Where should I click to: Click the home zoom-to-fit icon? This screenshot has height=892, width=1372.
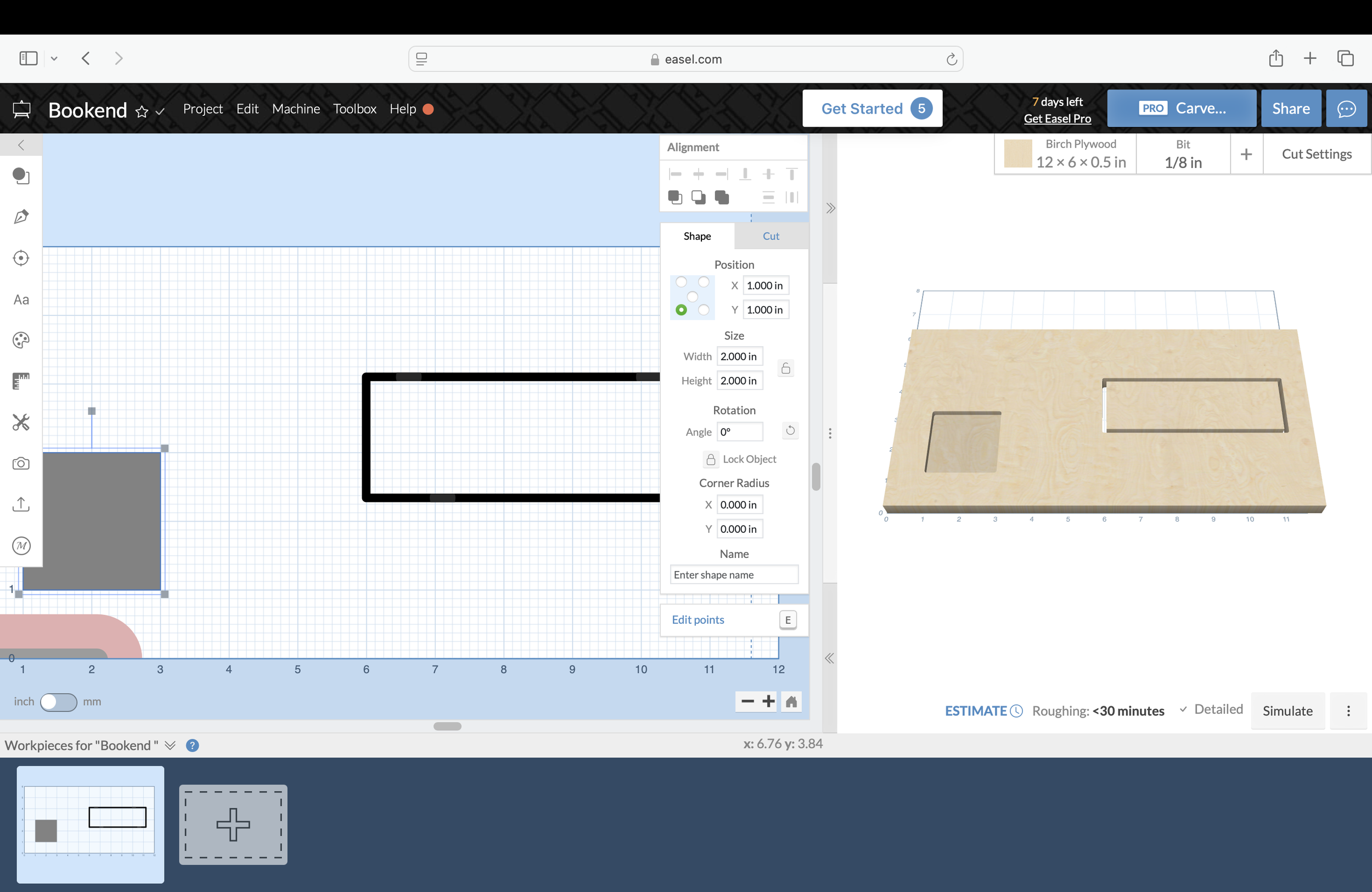click(x=791, y=701)
